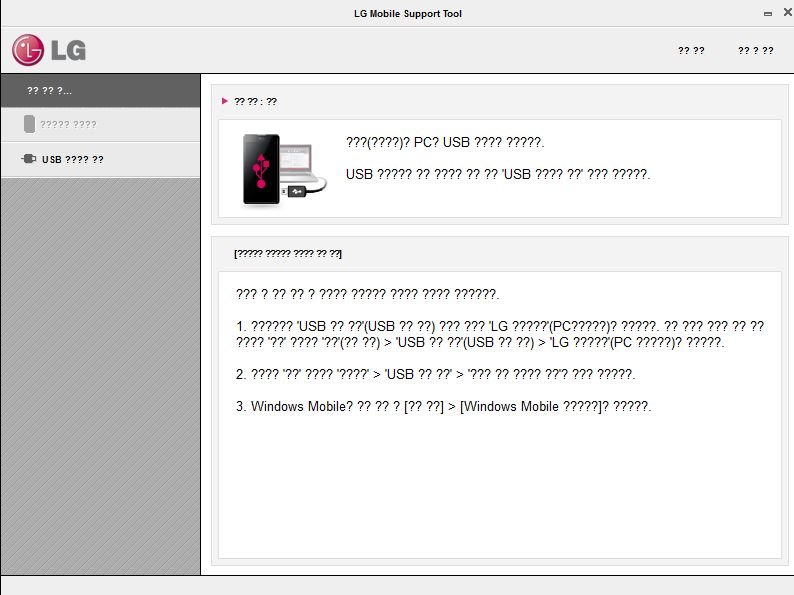The width and height of the screenshot is (794, 595).
Task: Click the instruction line starting with '3. Windows Mobile'
Action: tap(444, 407)
